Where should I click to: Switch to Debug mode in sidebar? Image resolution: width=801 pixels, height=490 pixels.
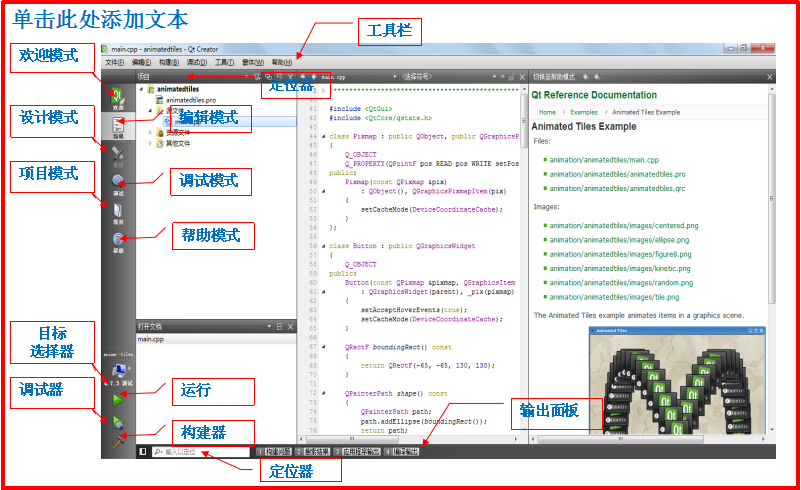[118, 184]
